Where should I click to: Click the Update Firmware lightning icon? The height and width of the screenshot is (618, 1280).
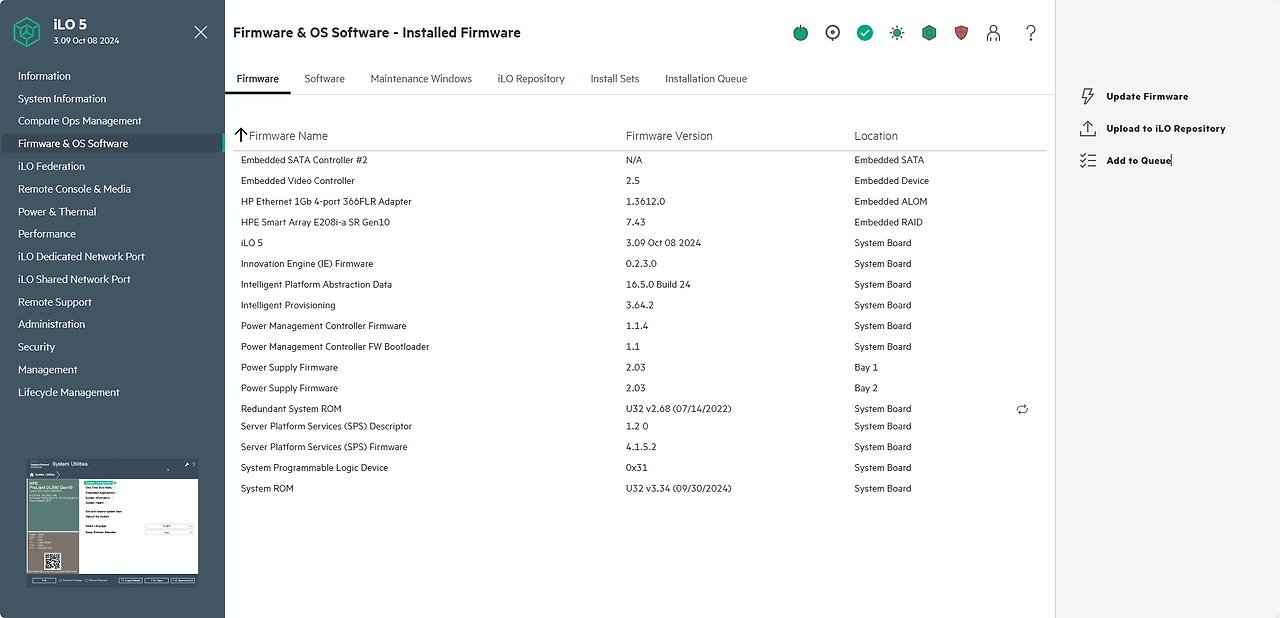point(1087,96)
